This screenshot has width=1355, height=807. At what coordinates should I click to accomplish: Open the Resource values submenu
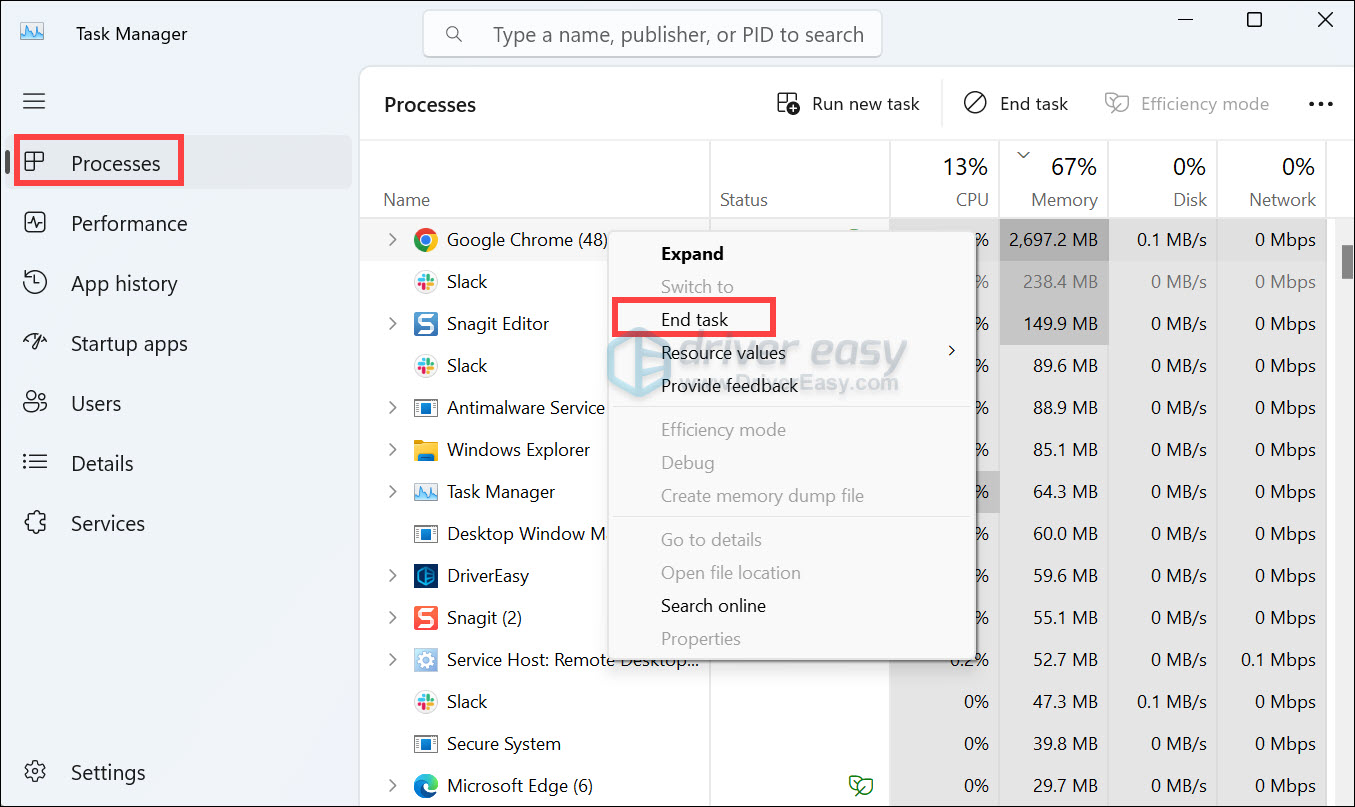[x=791, y=352]
